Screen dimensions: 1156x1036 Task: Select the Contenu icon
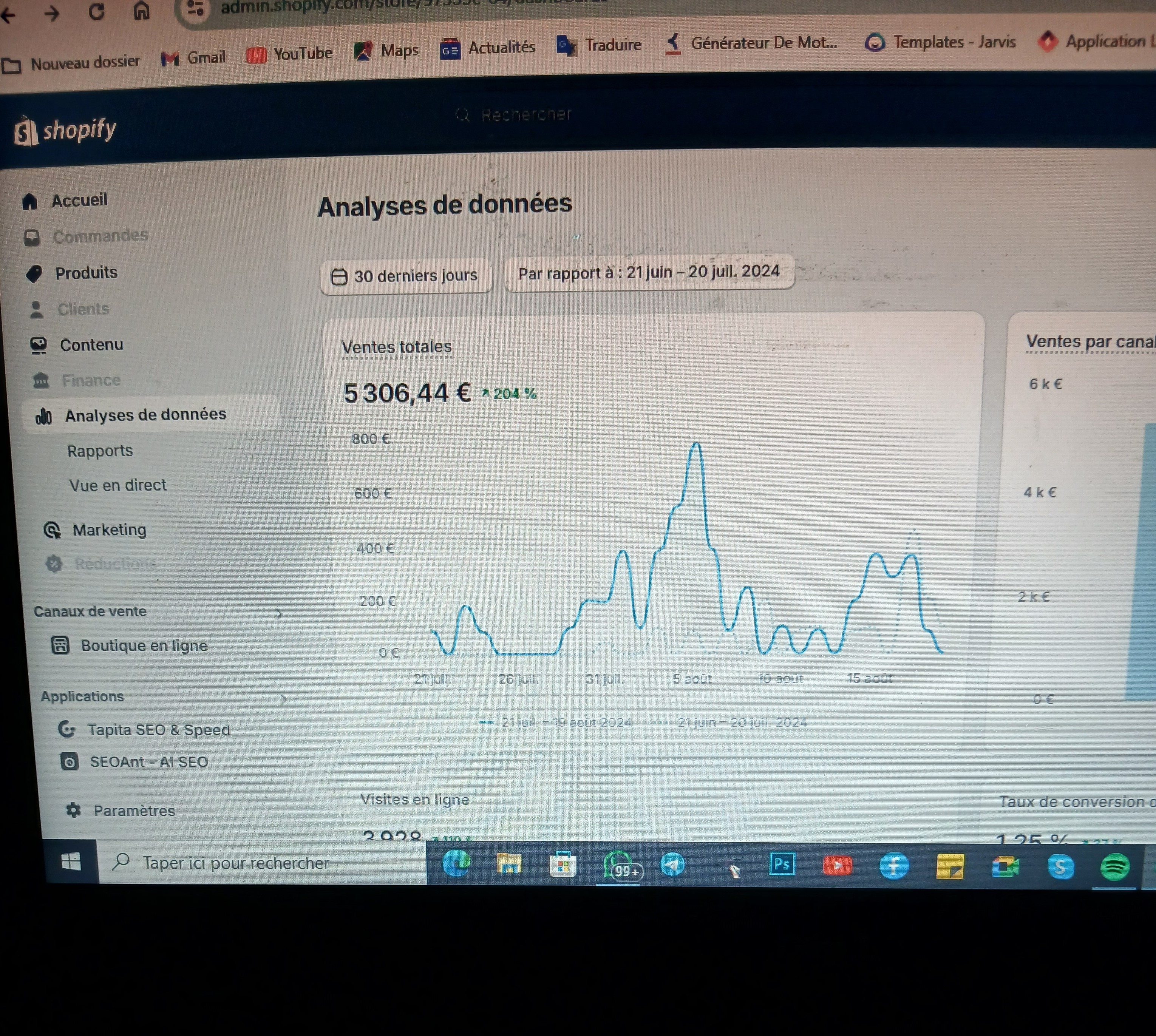click(39, 344)
